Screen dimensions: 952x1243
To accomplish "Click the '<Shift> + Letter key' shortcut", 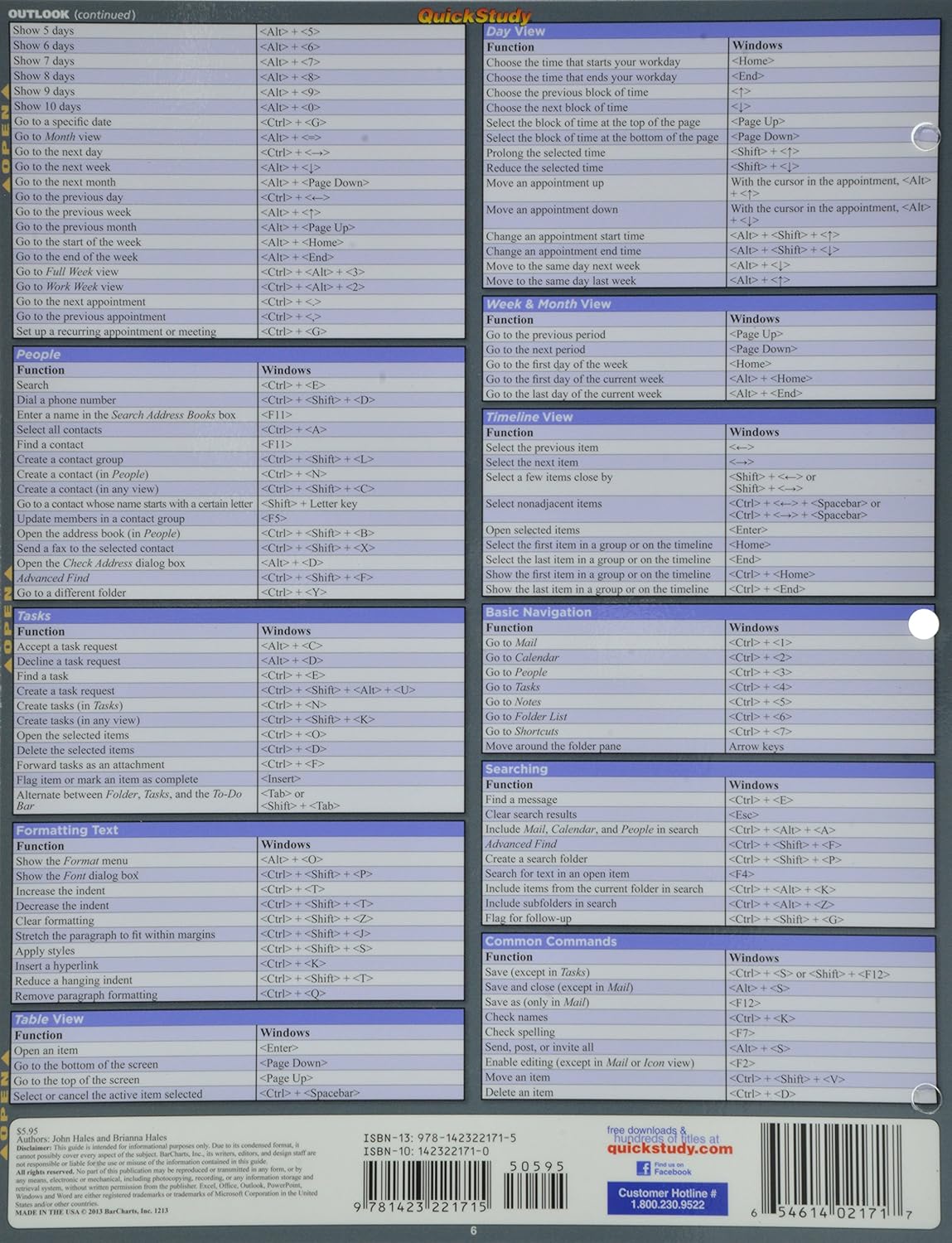I will [x=309, y=503].
